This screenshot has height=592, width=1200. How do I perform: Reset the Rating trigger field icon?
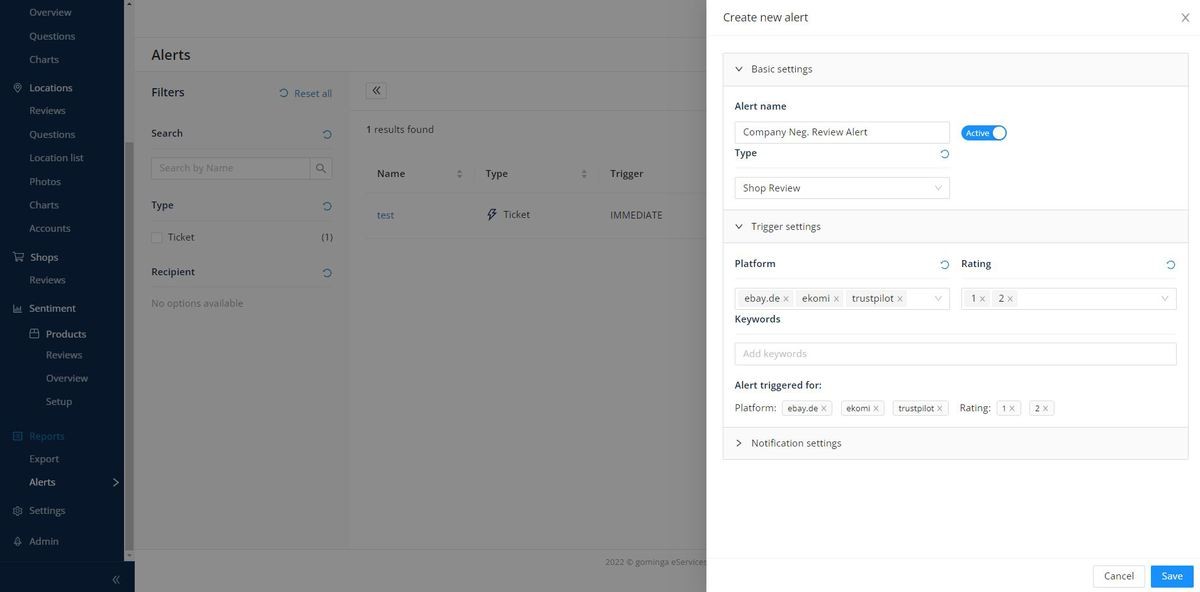click(1170, 265)
